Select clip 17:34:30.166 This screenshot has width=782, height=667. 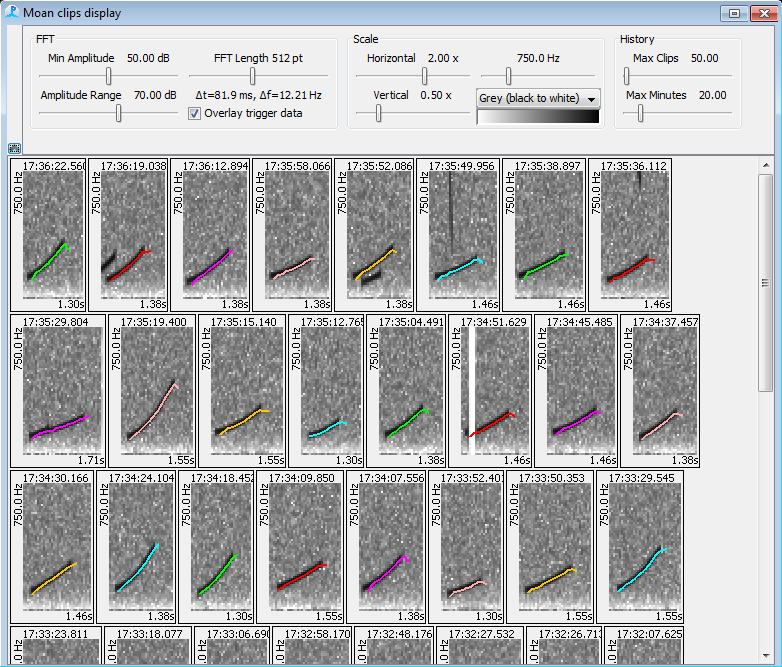coord(52,547)
